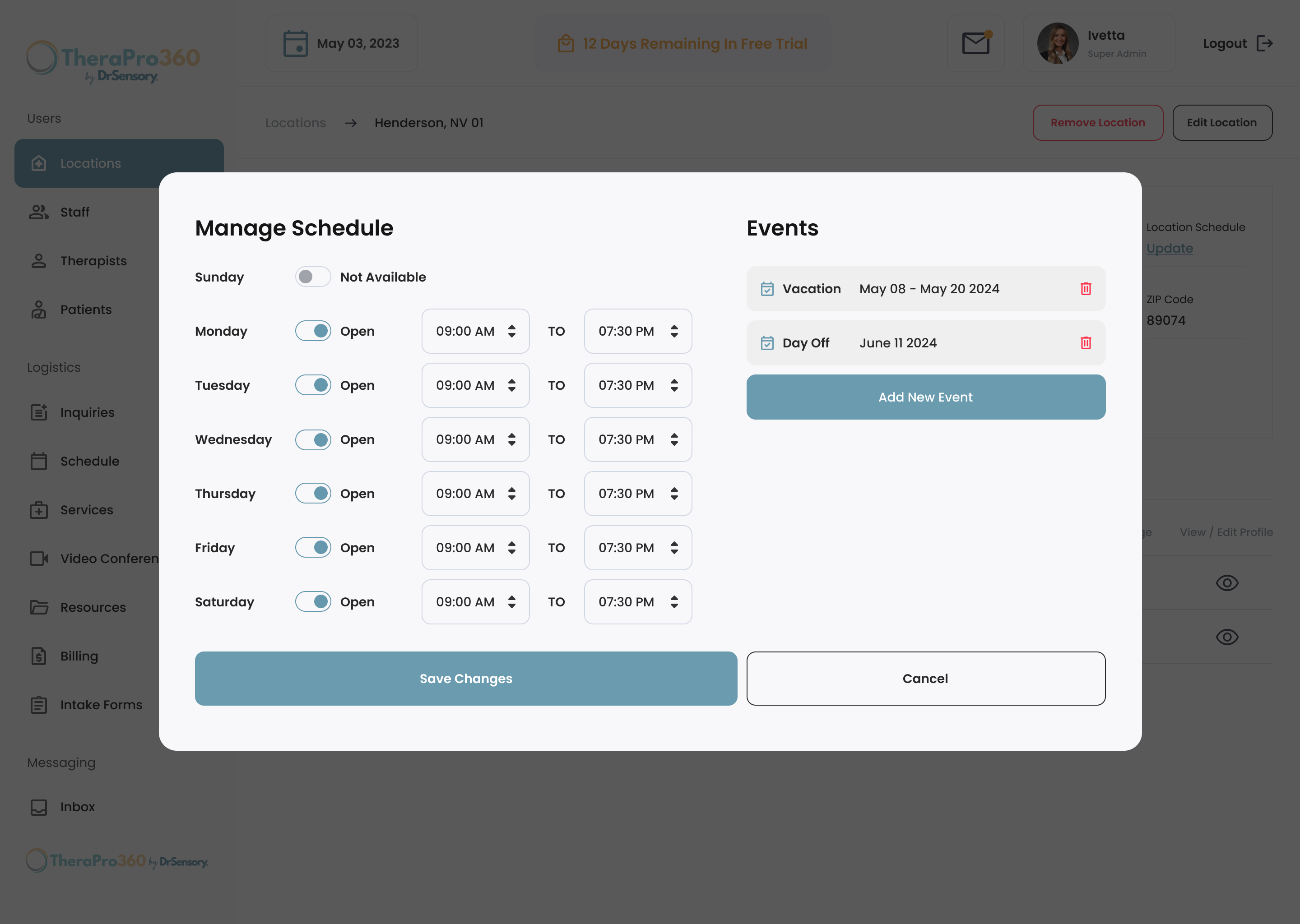Click the calendar icon beside May 03, 2023
Screen dimensions: 1300x924
[295, 43]
